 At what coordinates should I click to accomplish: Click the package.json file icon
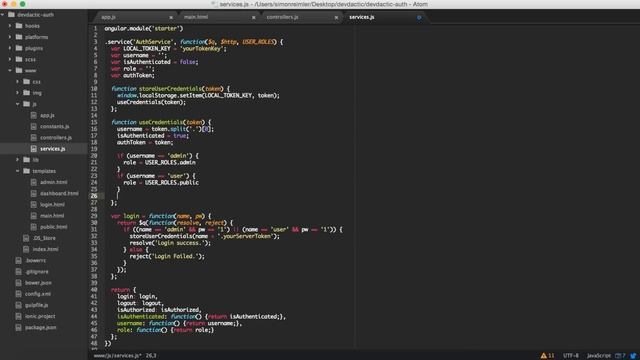click(18, 327)
